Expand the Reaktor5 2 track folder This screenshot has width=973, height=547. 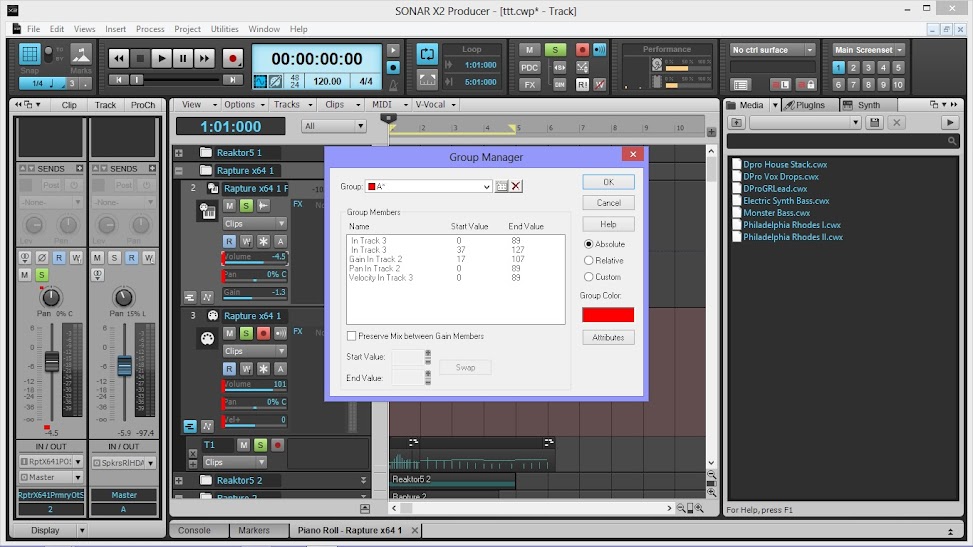pos(179,481)
